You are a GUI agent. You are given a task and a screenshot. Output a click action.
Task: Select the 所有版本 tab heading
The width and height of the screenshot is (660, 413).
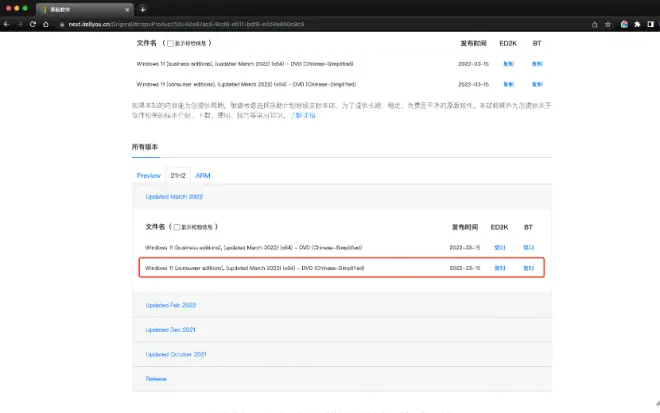tap(145, 147)
